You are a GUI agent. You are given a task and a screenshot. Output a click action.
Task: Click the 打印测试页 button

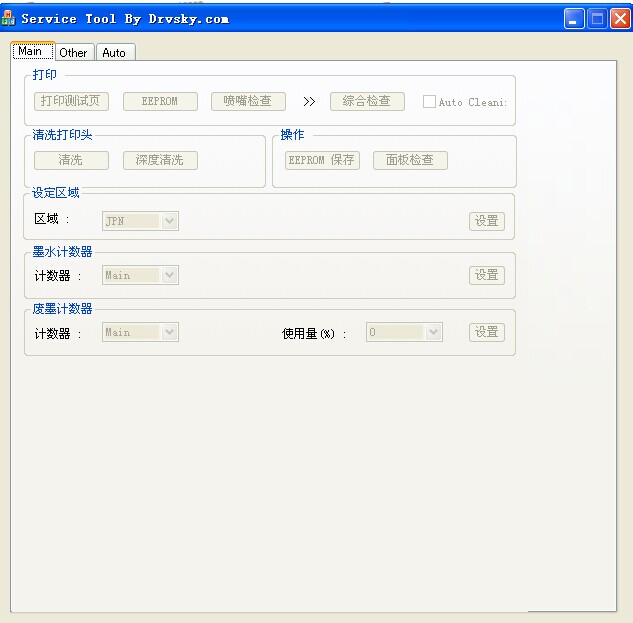click(71, 101)
